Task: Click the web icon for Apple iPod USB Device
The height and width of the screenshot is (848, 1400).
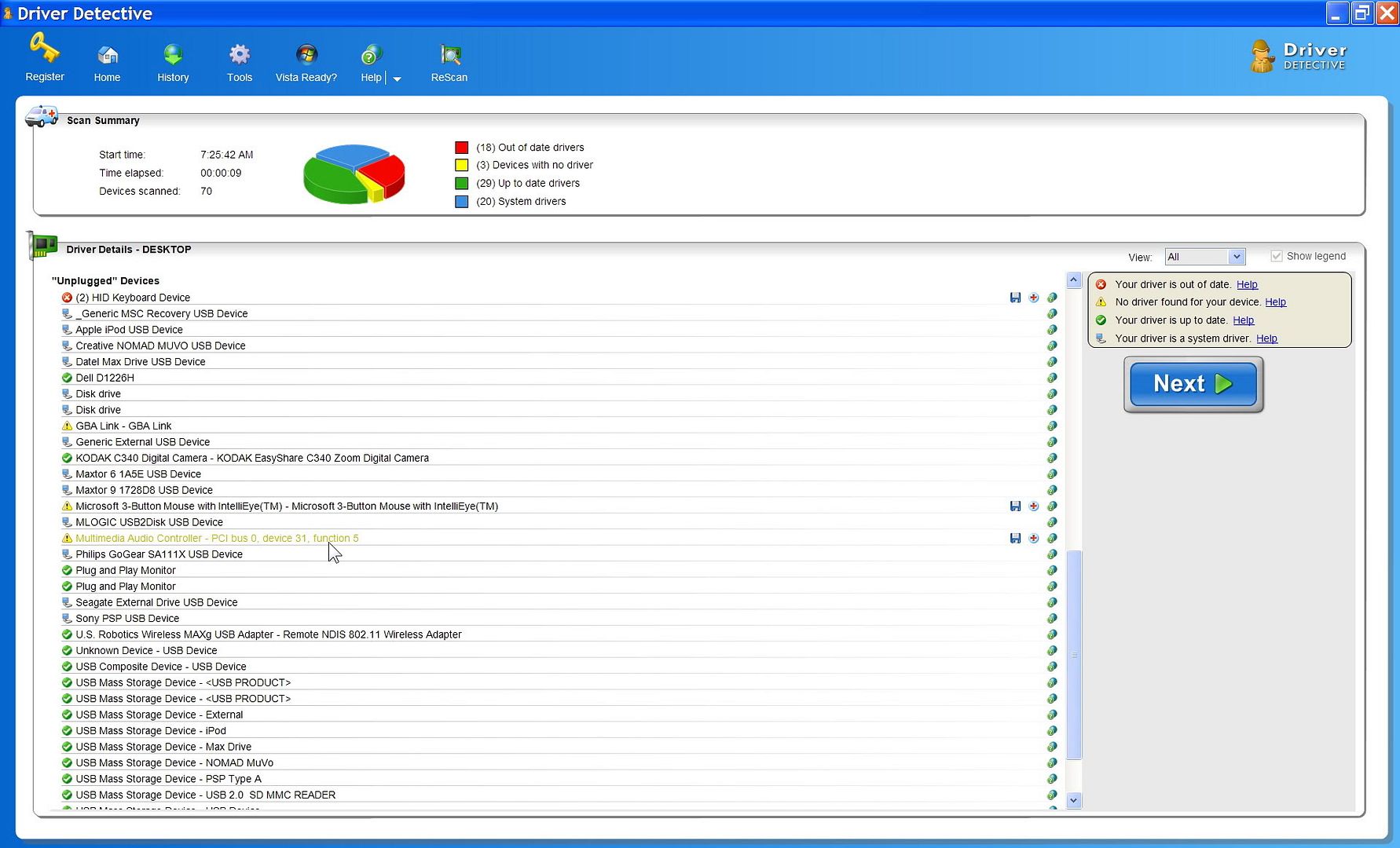Action: (1052, 330)
